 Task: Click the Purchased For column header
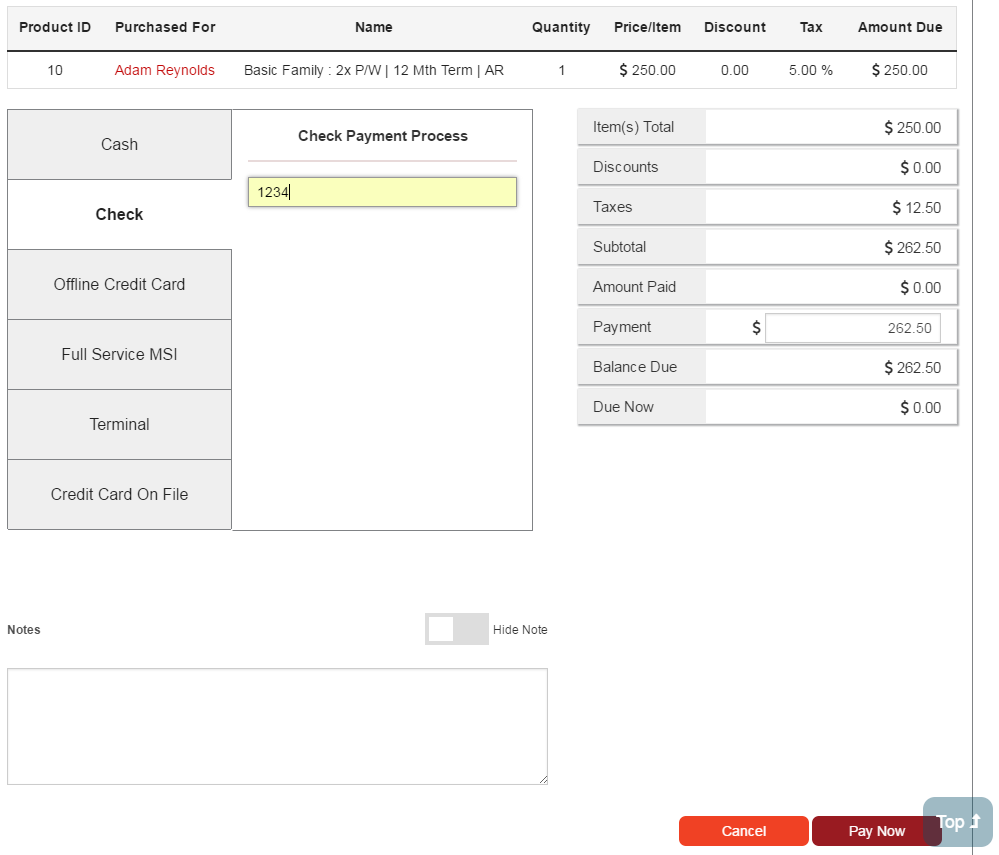165,28
